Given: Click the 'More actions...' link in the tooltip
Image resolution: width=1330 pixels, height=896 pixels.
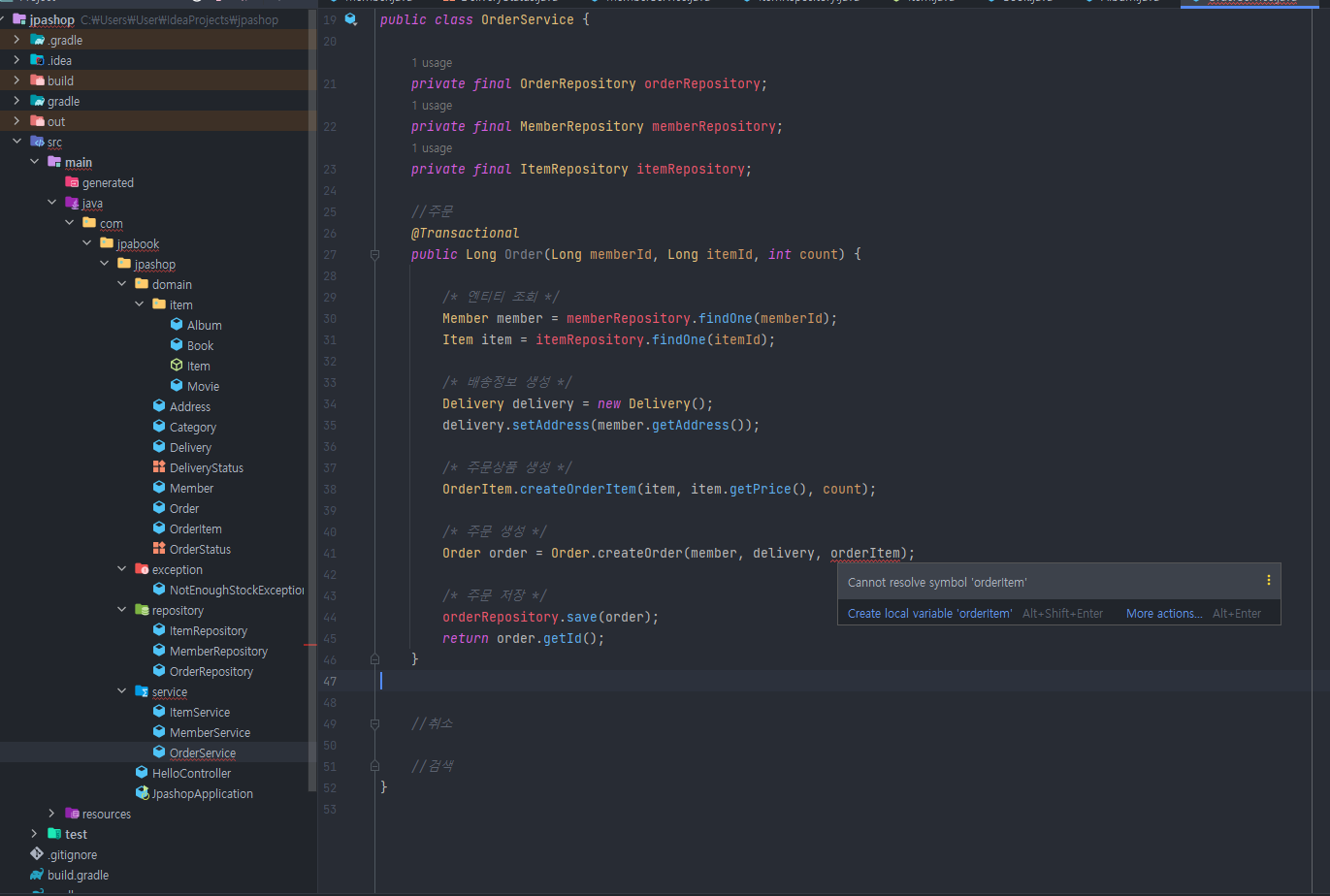Looking at the screenshot, I should (1163, 614).
